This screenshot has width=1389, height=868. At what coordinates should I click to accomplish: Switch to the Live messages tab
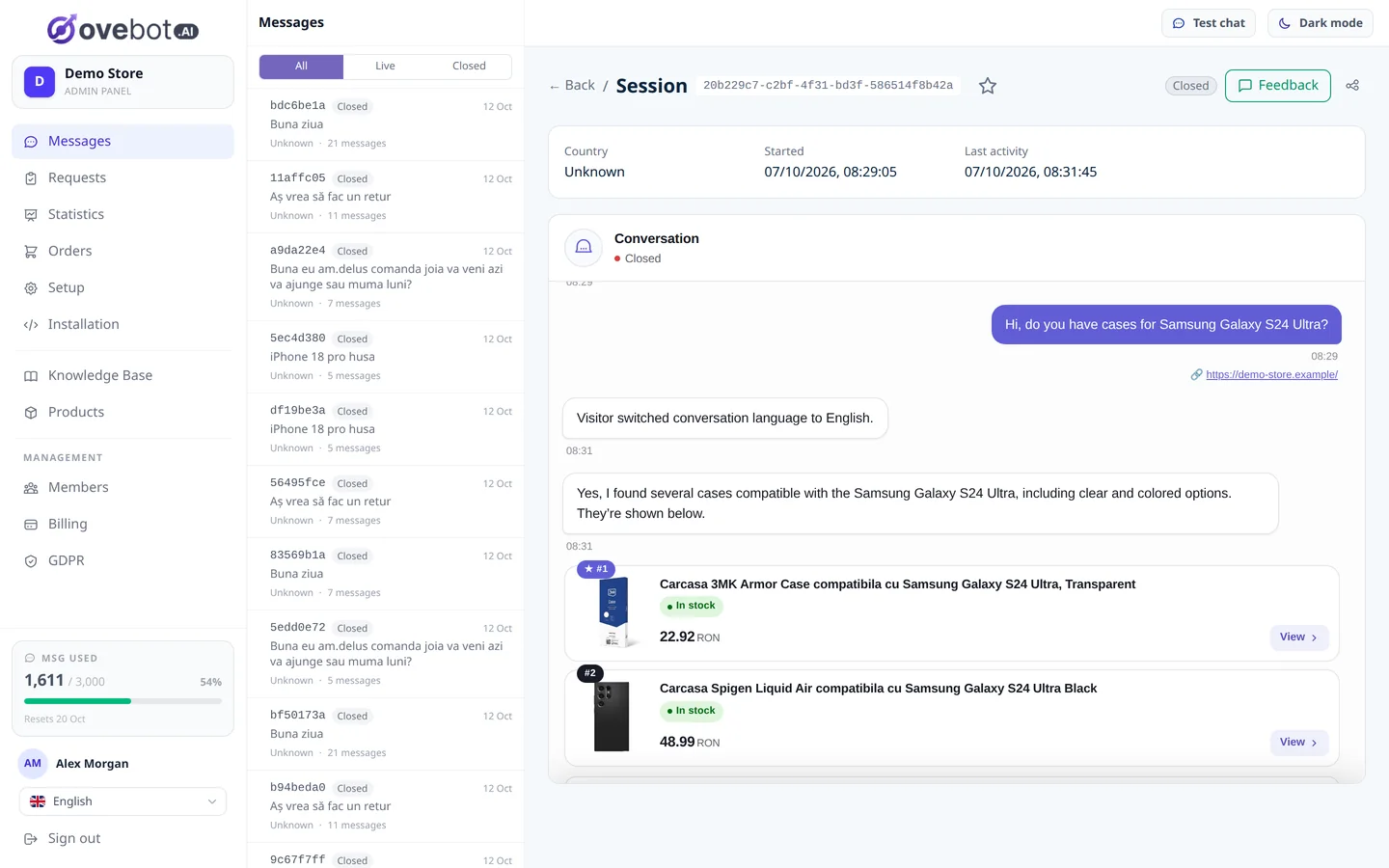pos(385,67)
